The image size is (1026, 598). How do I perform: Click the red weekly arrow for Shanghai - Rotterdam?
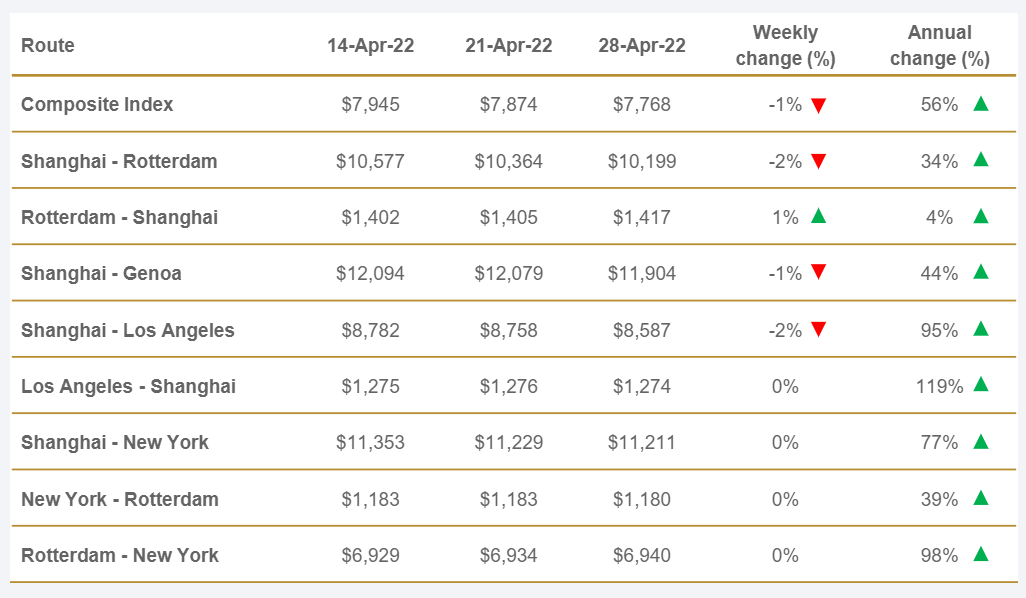coord(819,162)
